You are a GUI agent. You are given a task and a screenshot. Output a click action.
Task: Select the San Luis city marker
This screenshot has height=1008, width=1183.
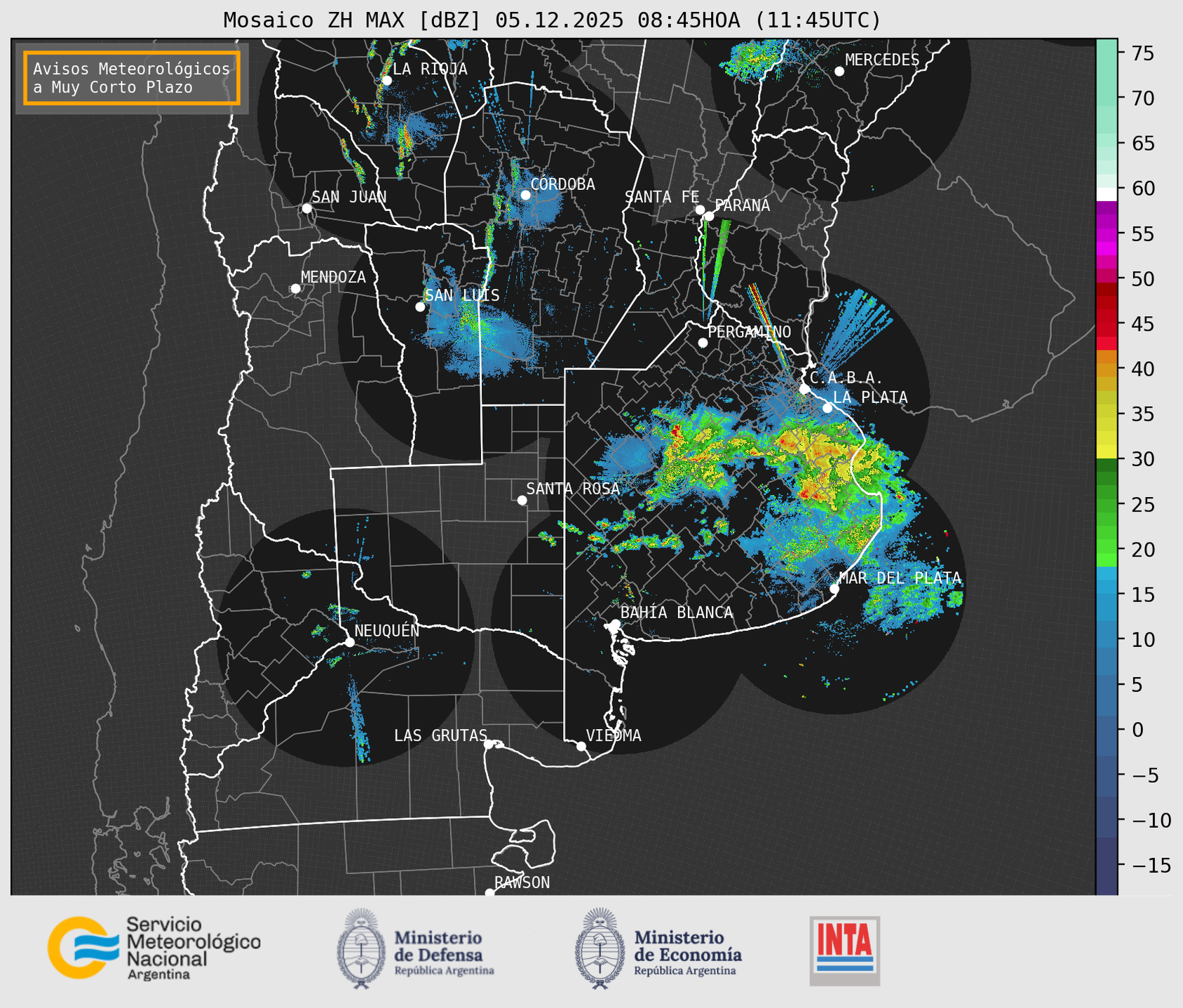coord(420,307)
